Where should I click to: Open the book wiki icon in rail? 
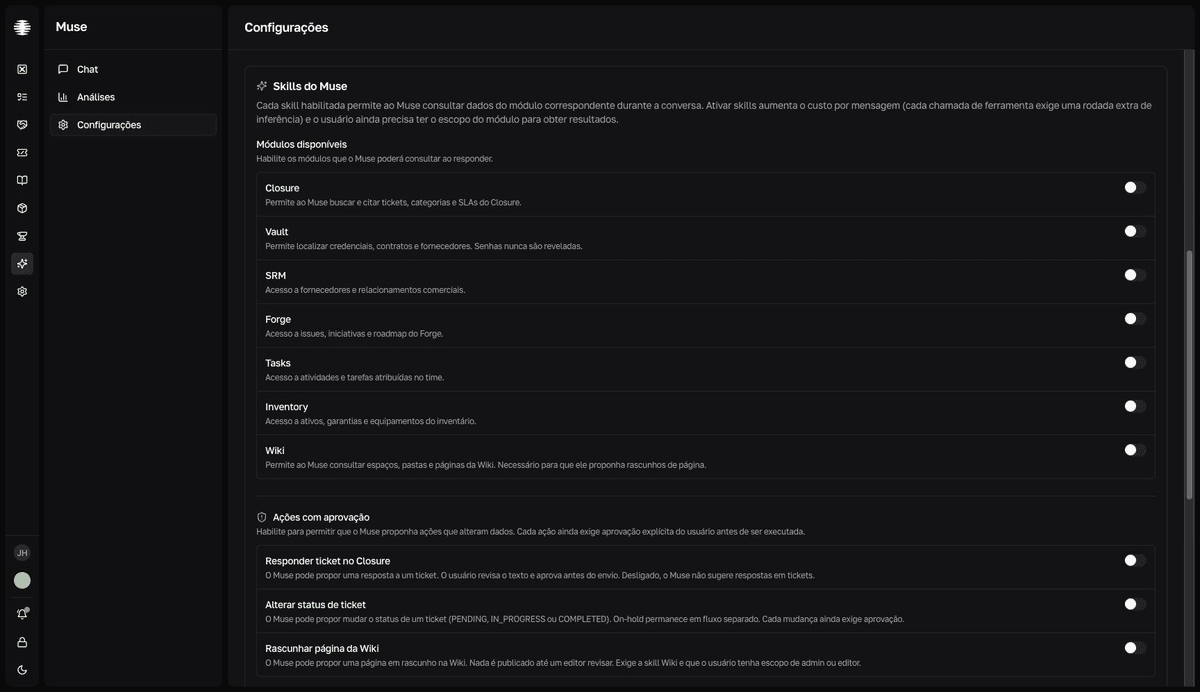click(x=22, y=180)
